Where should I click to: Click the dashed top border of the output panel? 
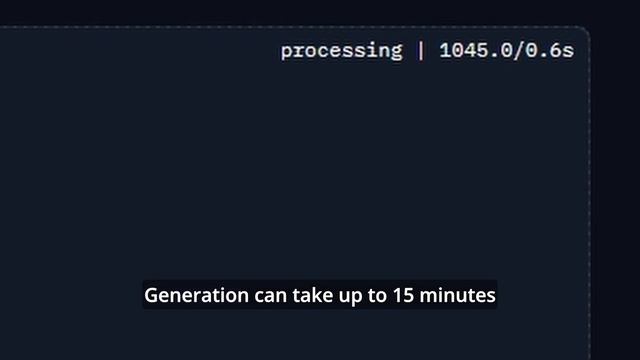[294, 27]
